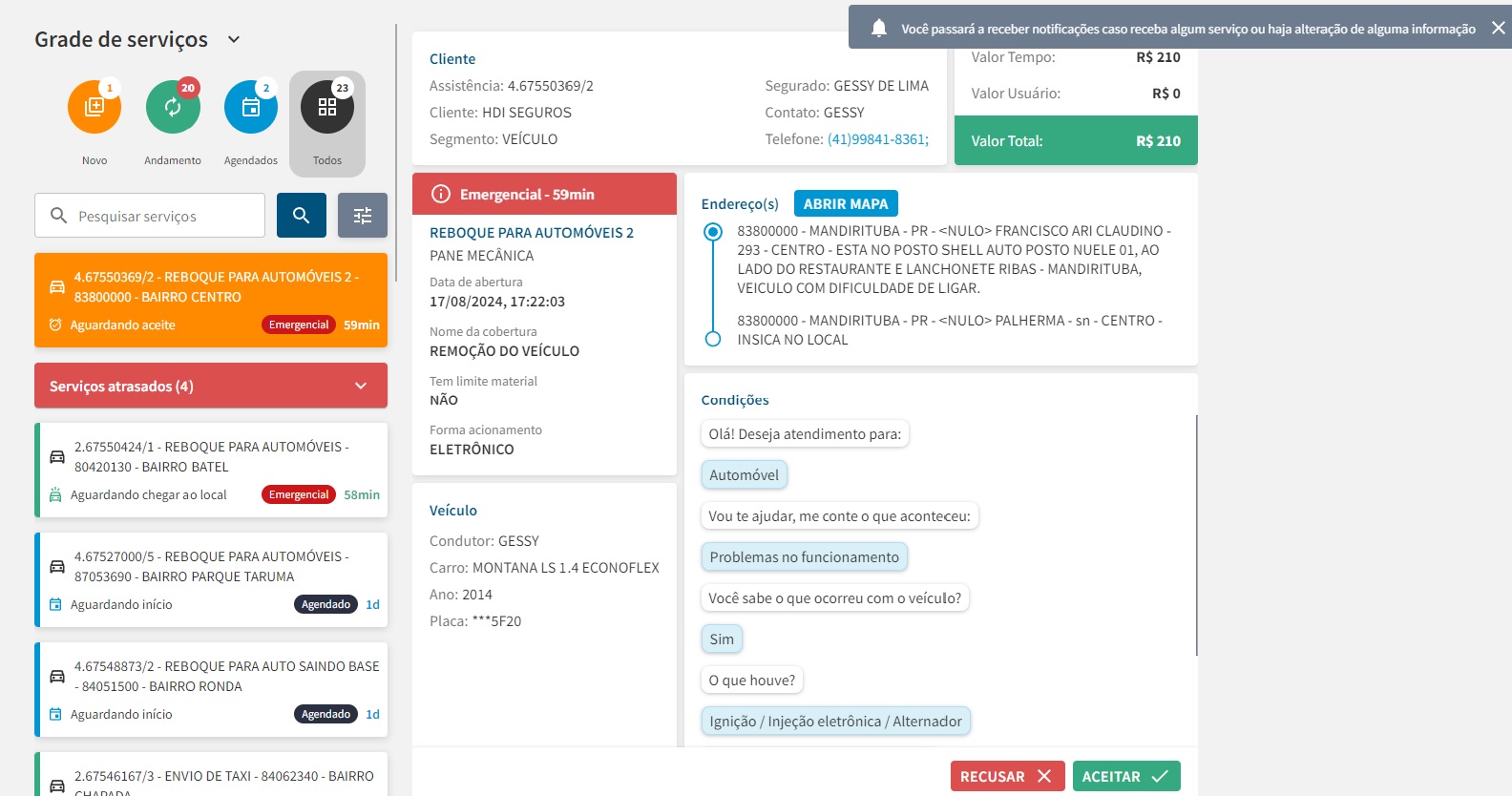The image size is (1512, 796).
Task: Open the Novo services filter icon
Action: pyautogui.click(x=94, y=107)
